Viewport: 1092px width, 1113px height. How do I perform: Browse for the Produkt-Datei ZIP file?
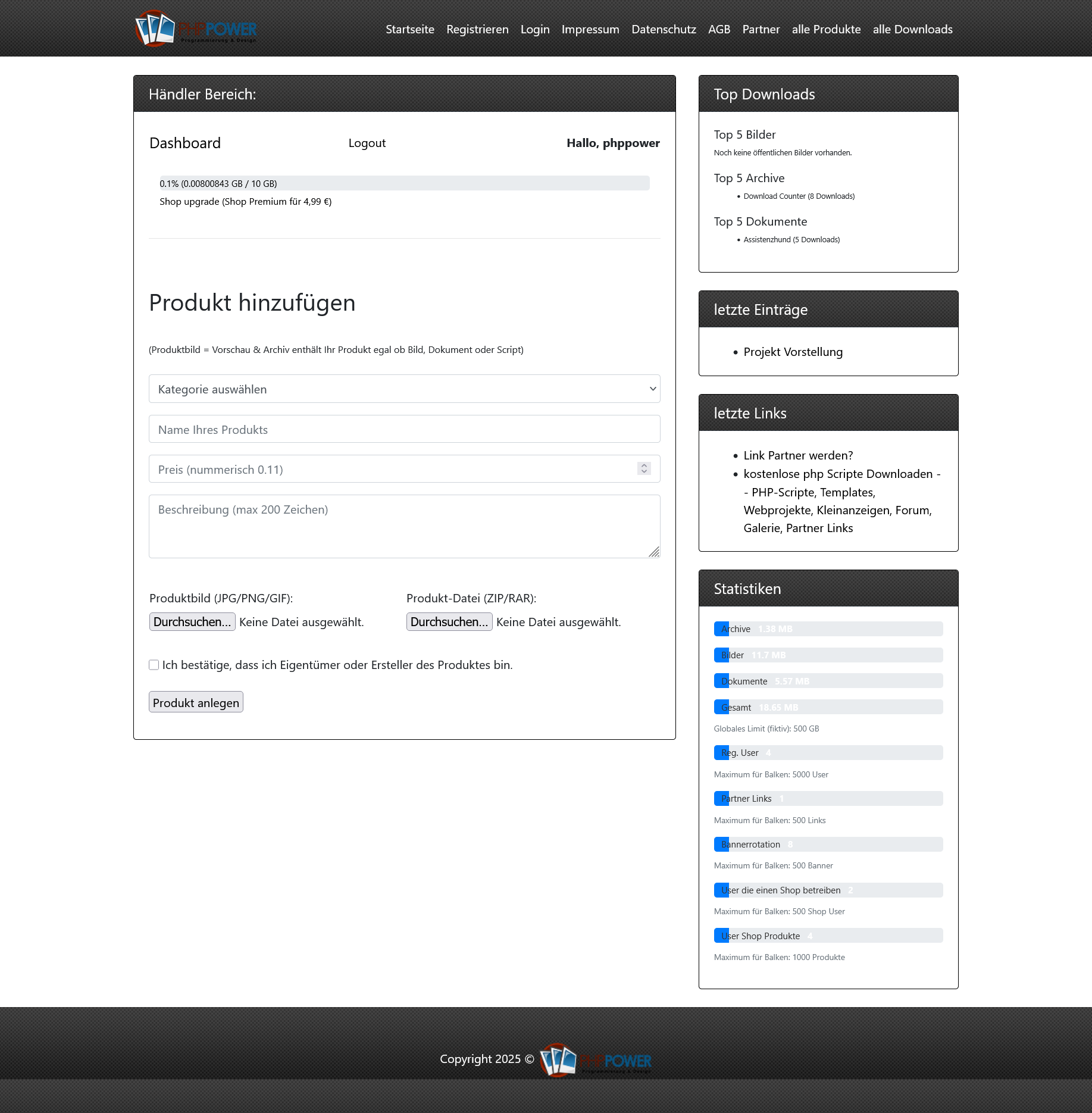[x=449, y=622]
